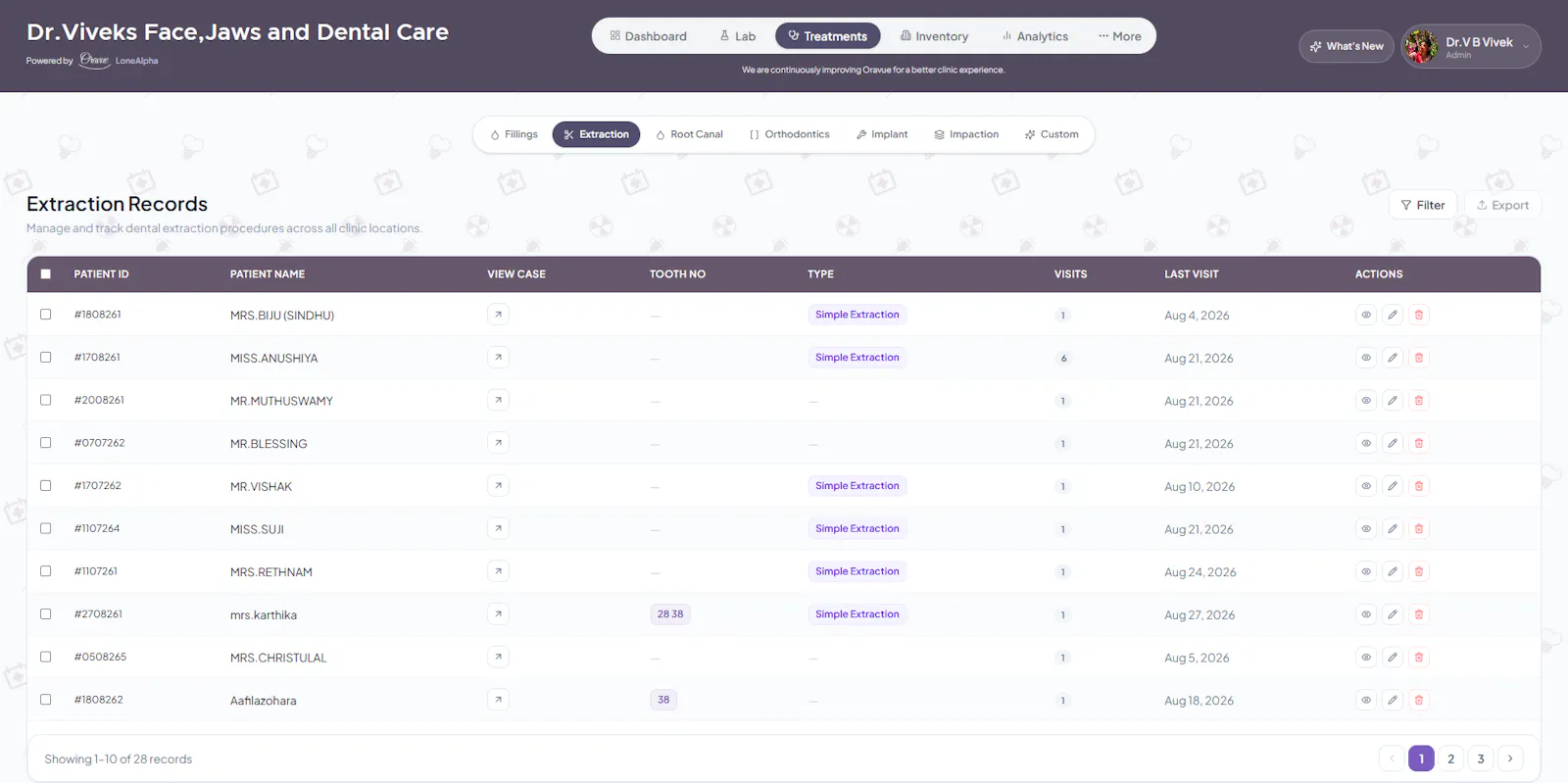Image resolution: width=1568 pixels, height=783 pixels.
Task: Open the Filter options
Action: point(1423,205)
